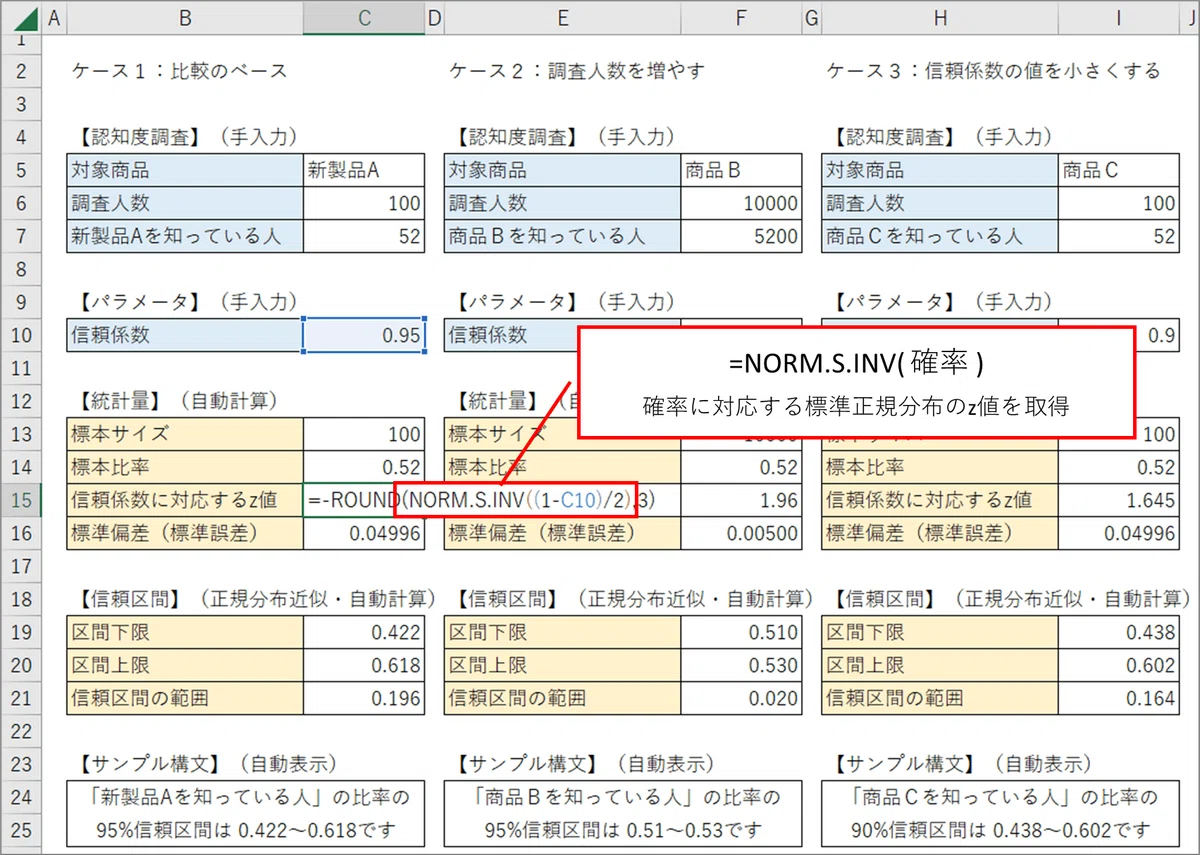Select row 21 header

[x=20, y=698]
